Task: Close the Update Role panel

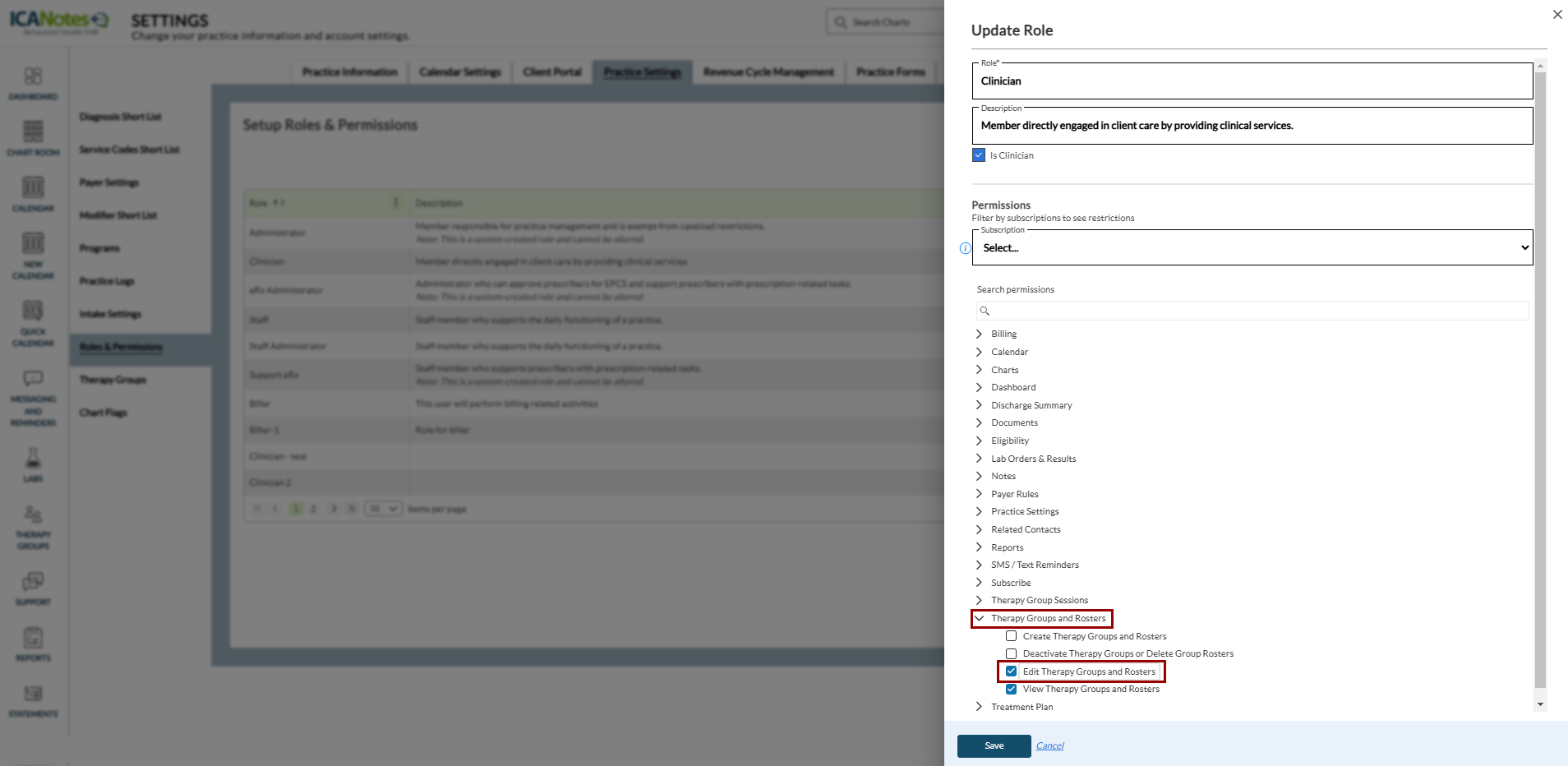Action: click(1556, 14)
